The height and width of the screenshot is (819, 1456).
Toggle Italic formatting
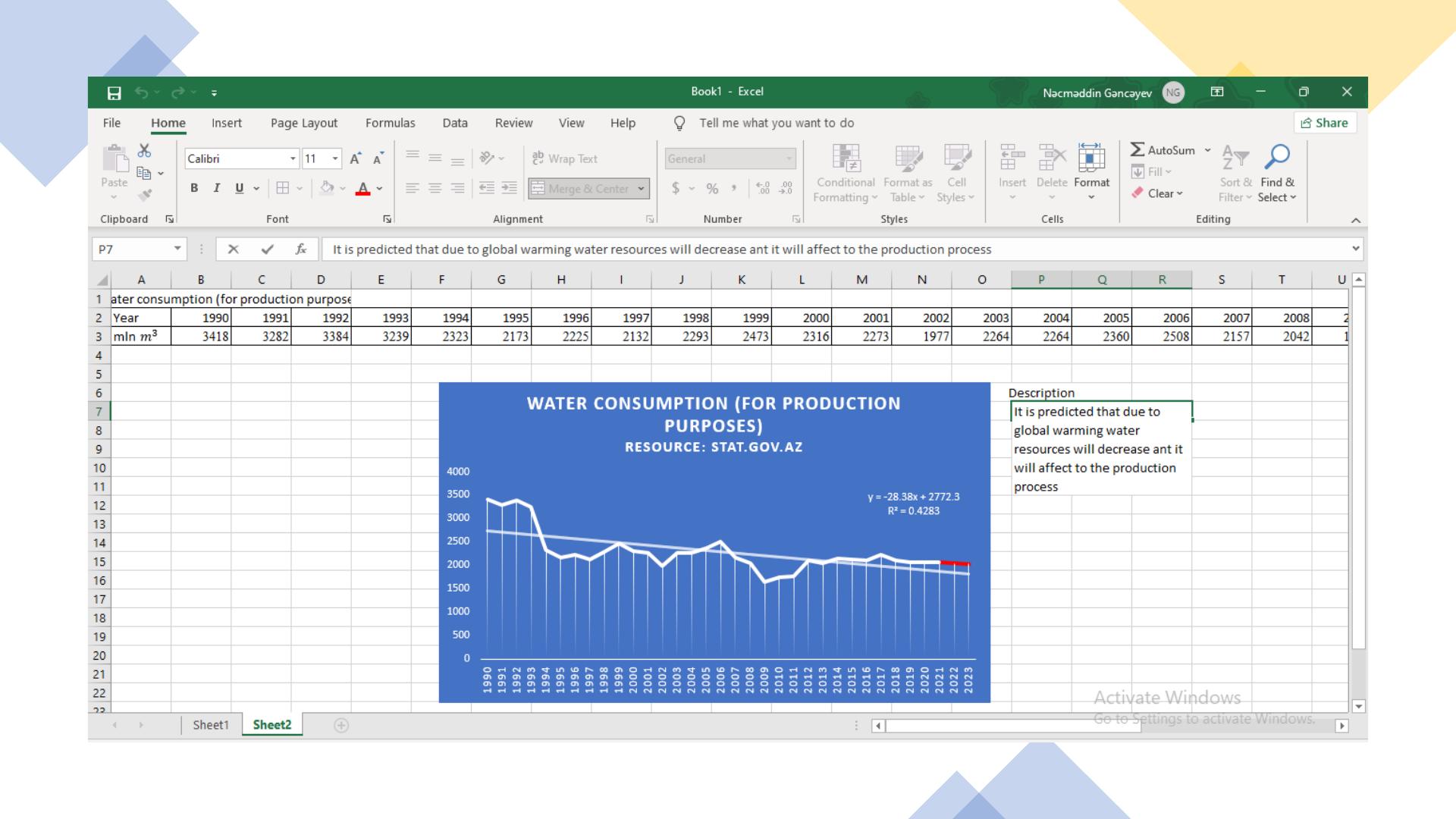(217, 188)
